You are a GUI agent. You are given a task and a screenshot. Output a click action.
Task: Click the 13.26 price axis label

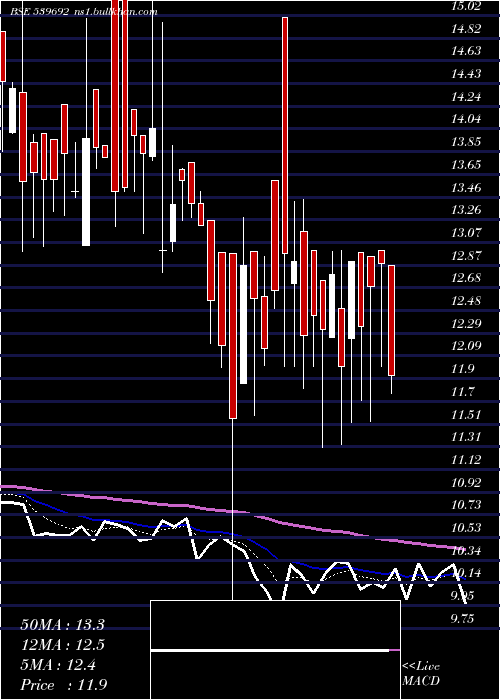tap(466, 210)
